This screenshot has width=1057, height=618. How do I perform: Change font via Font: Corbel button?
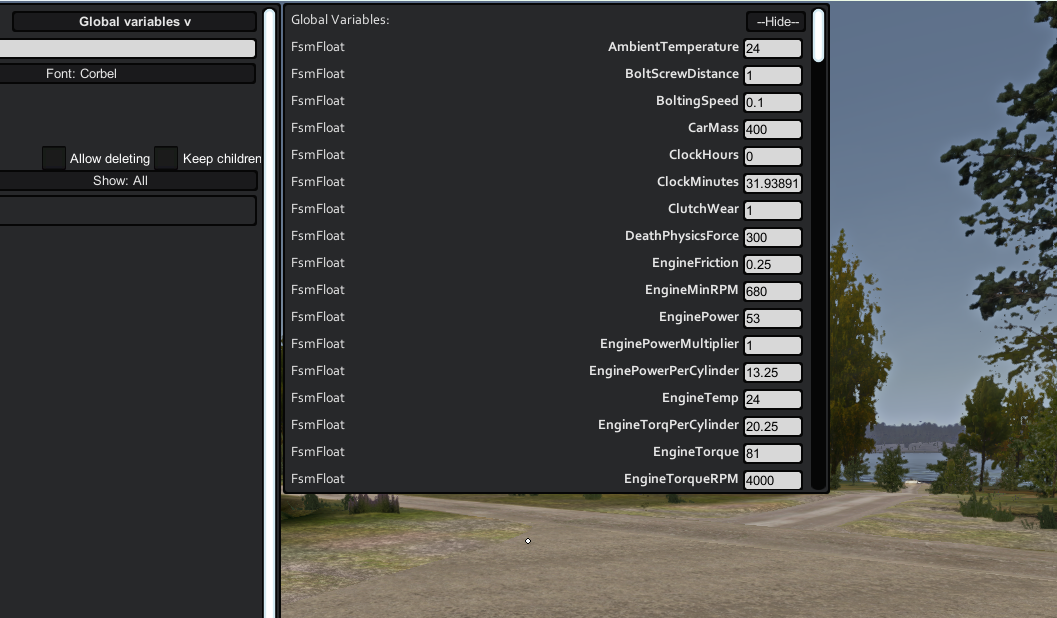pos(127,73)
